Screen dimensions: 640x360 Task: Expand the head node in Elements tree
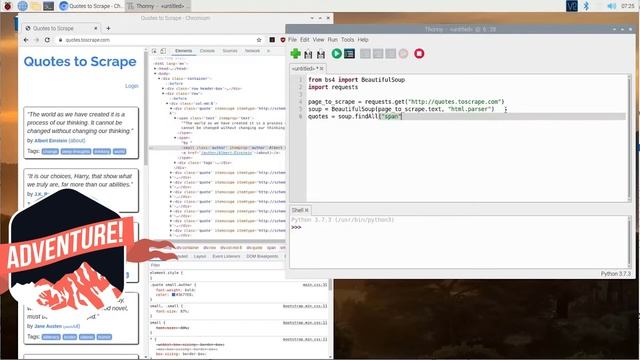[156, 69]
